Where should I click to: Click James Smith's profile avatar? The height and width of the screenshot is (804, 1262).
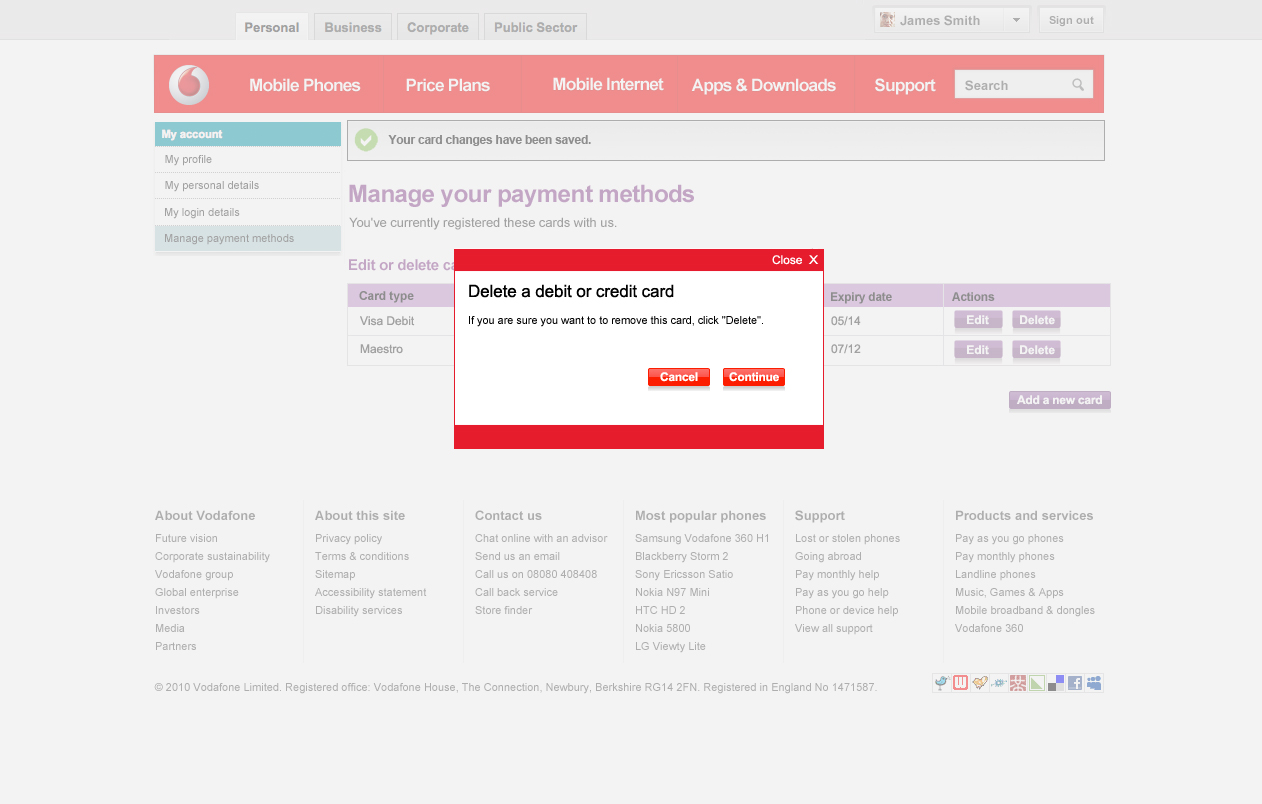[x=886, y=20]
